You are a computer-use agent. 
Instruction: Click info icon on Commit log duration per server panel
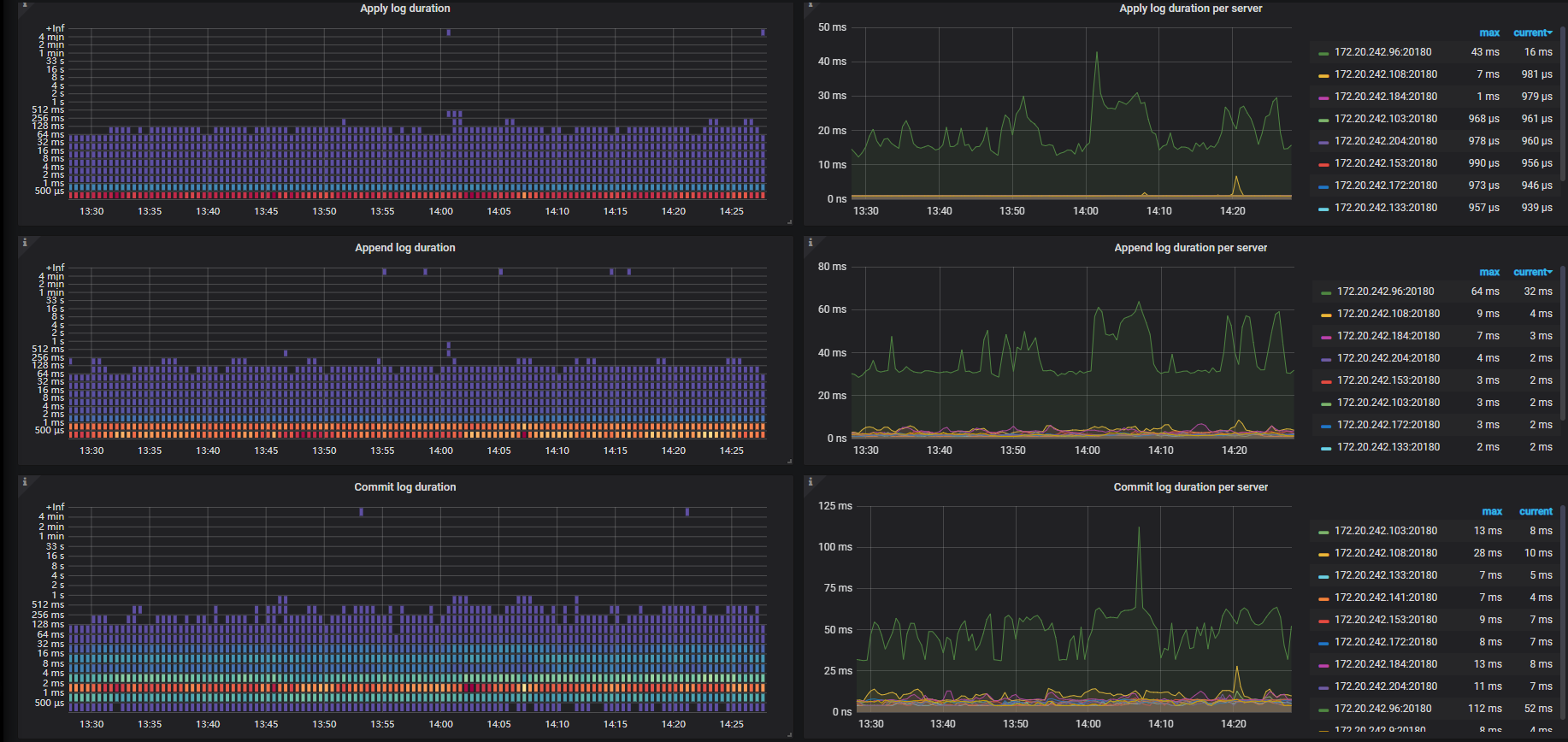(x=810, y=482)
